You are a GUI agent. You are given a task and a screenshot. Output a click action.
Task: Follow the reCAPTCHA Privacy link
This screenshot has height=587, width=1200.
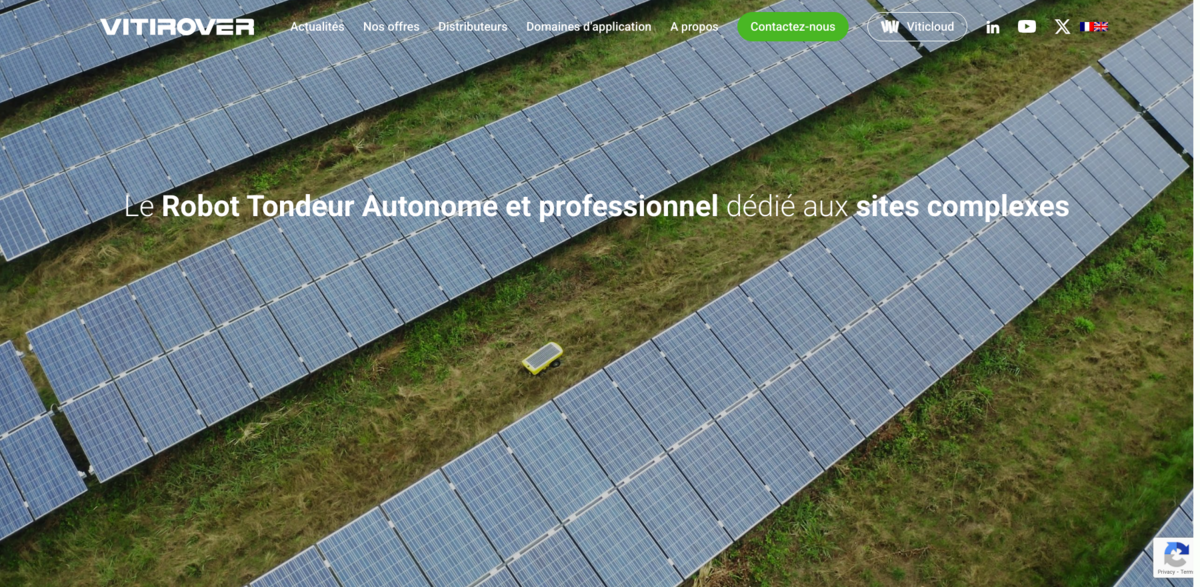click(x=1166, y=572)
